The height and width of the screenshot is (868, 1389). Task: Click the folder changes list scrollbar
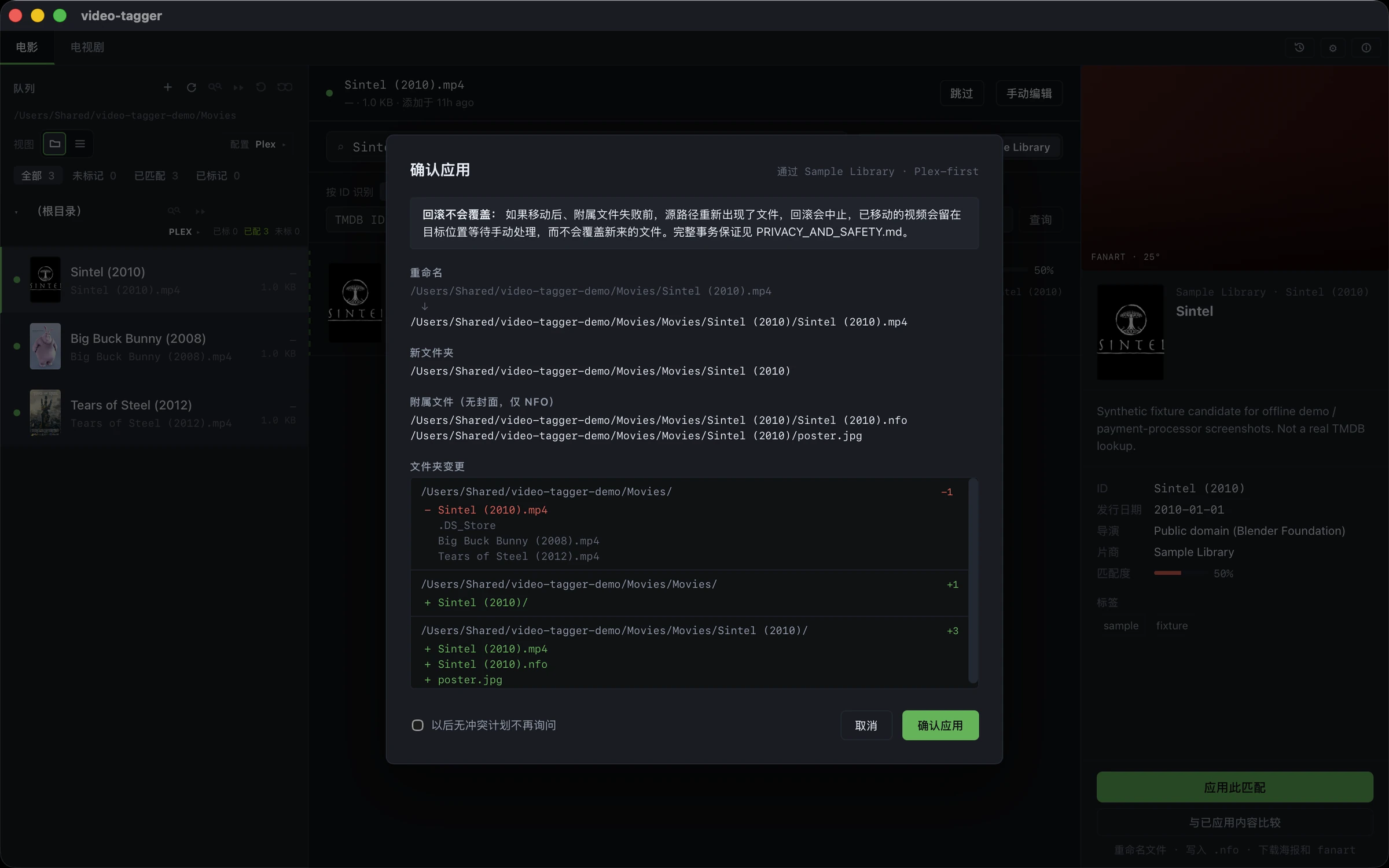973,581
